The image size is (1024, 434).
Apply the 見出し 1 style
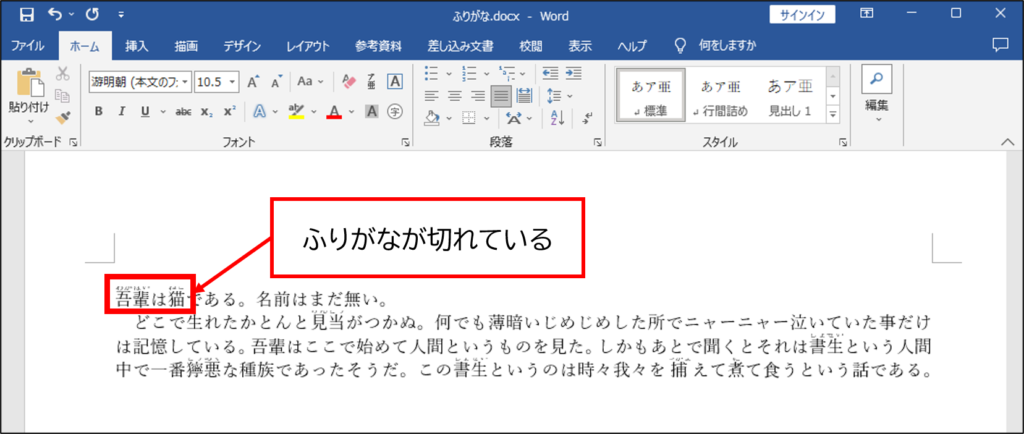tap(790, 95)
